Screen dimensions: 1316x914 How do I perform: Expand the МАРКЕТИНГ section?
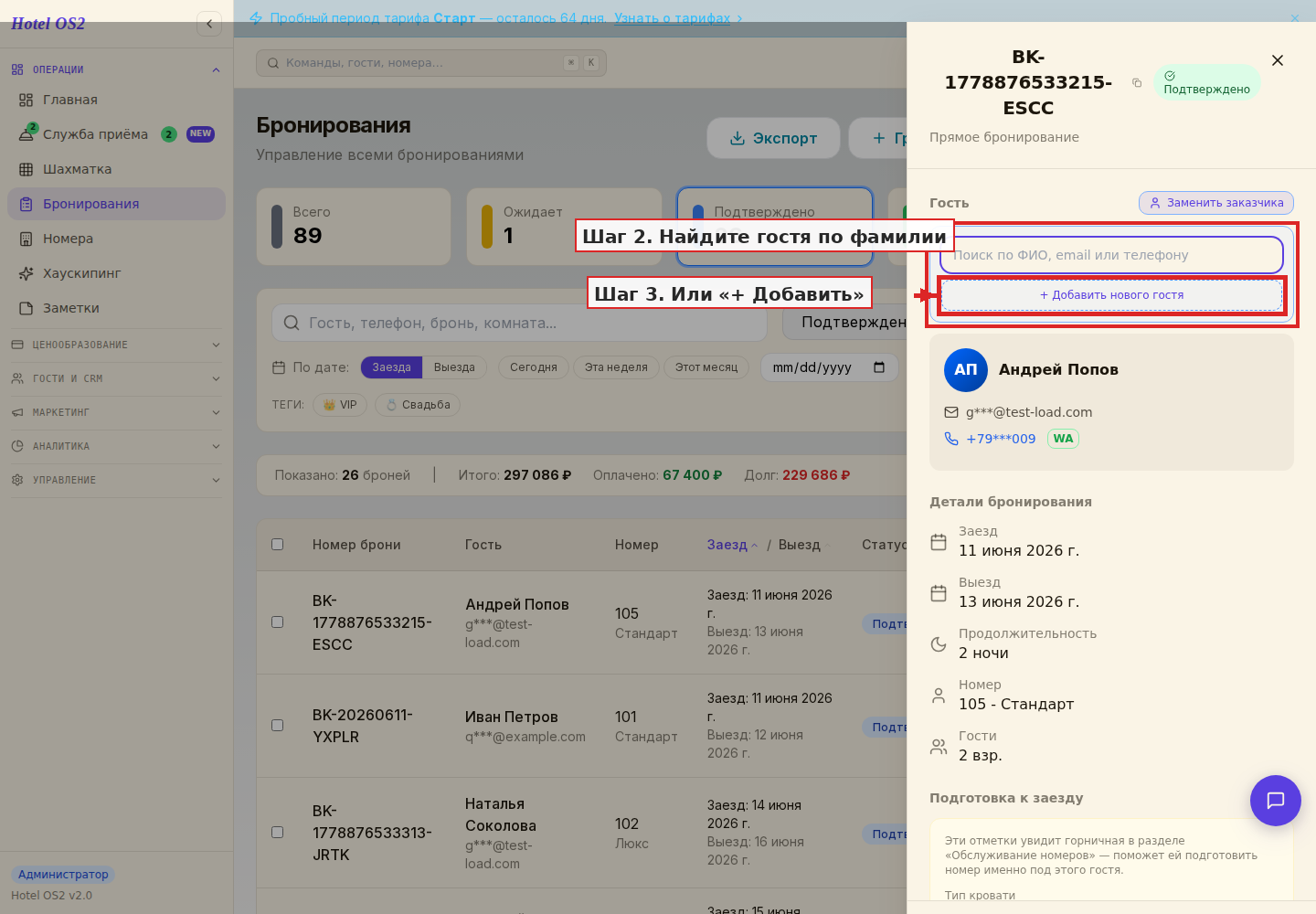point(116,412)
